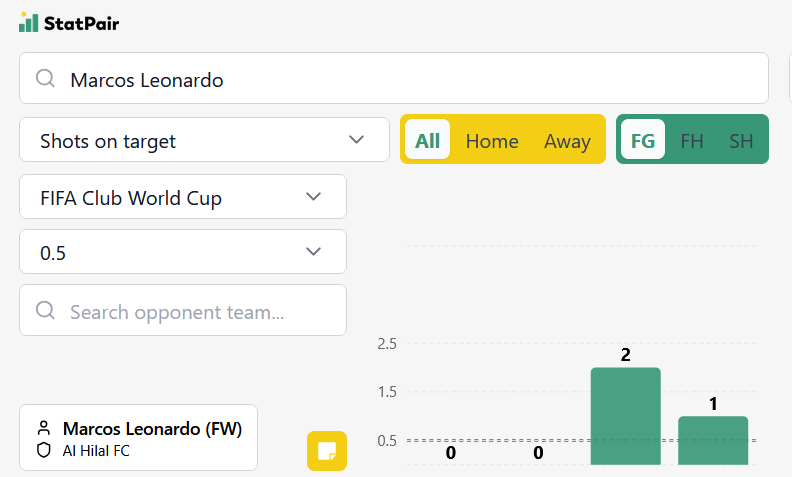Image resolution: width=792 pixels, height=477 pixels.
Task: Select the SH period tab
Action: (x=741, y=141)
